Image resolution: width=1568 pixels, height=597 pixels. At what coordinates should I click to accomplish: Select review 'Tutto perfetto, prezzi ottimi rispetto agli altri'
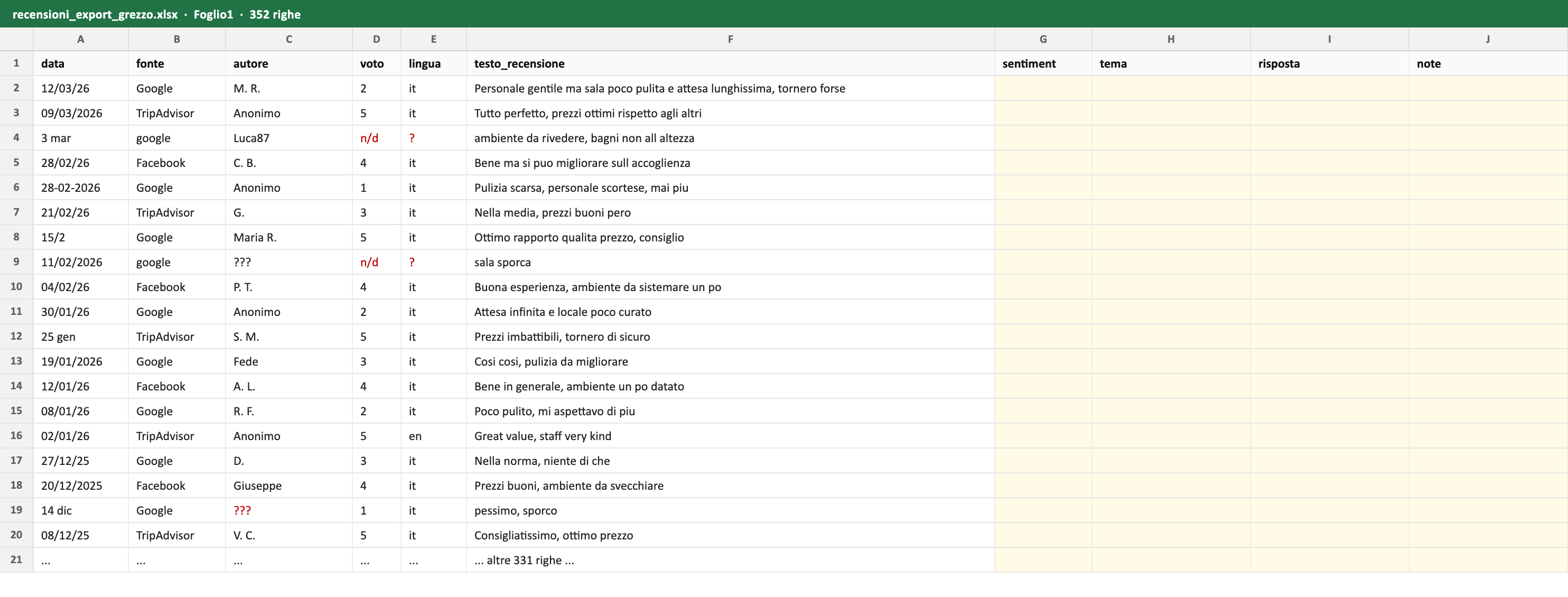[731, 113]
